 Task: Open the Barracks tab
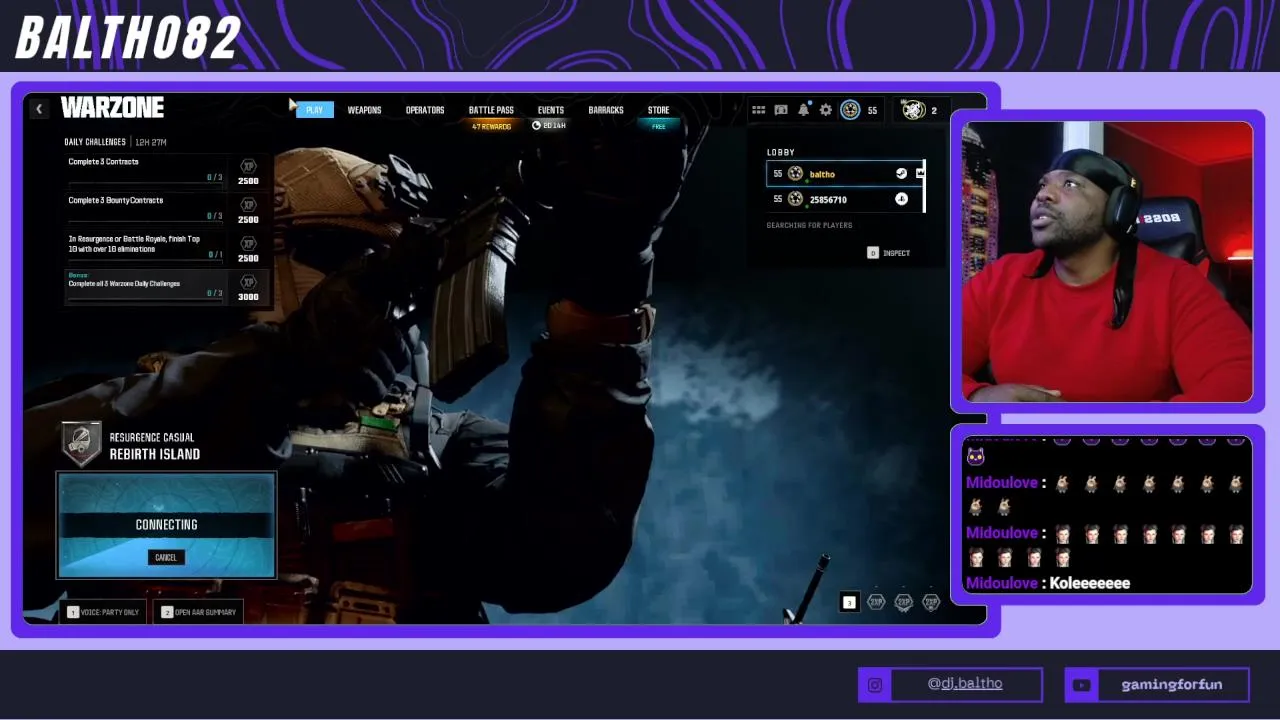point(606,110)
